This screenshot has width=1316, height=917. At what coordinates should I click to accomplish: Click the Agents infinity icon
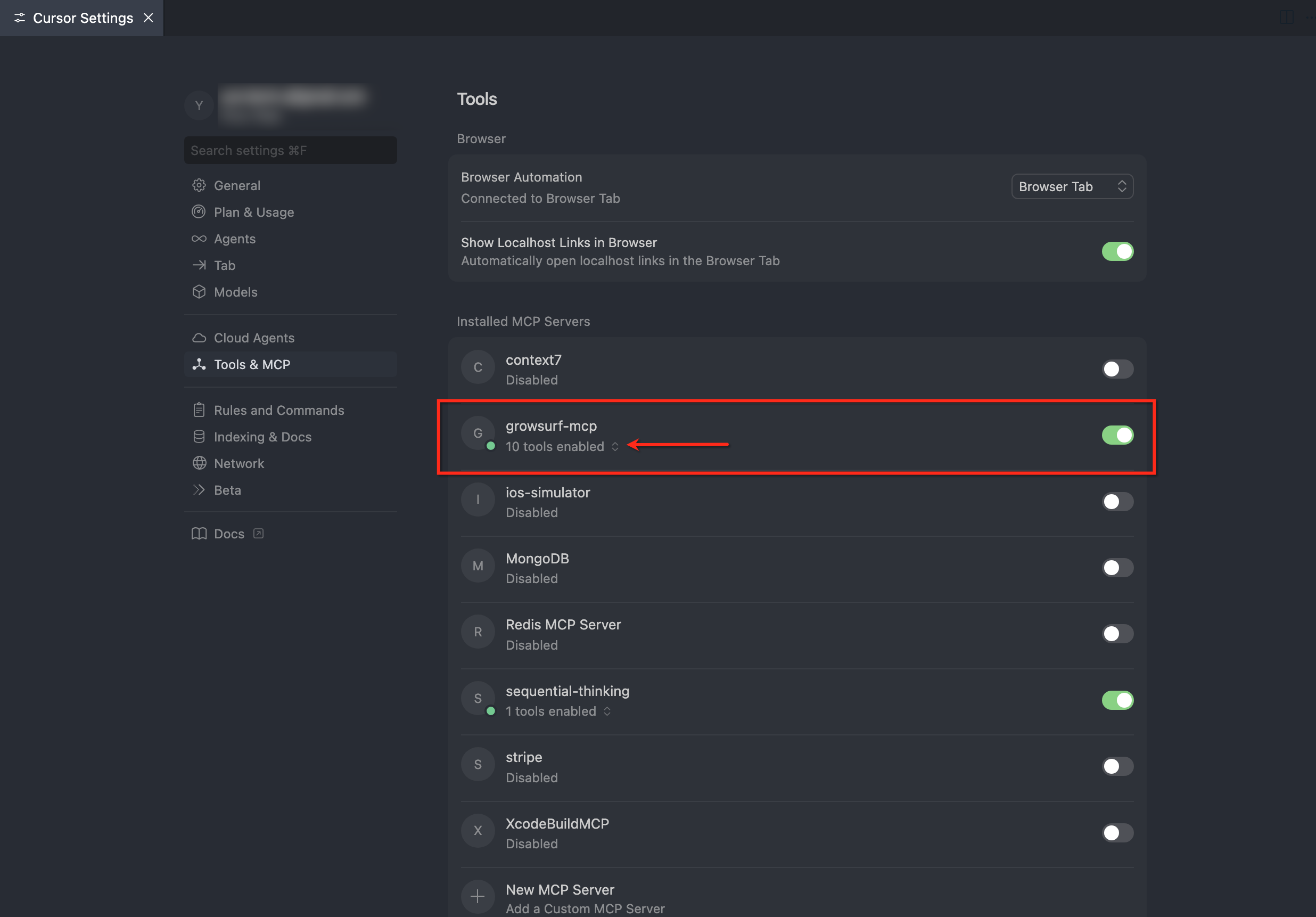tap(199, 239)
